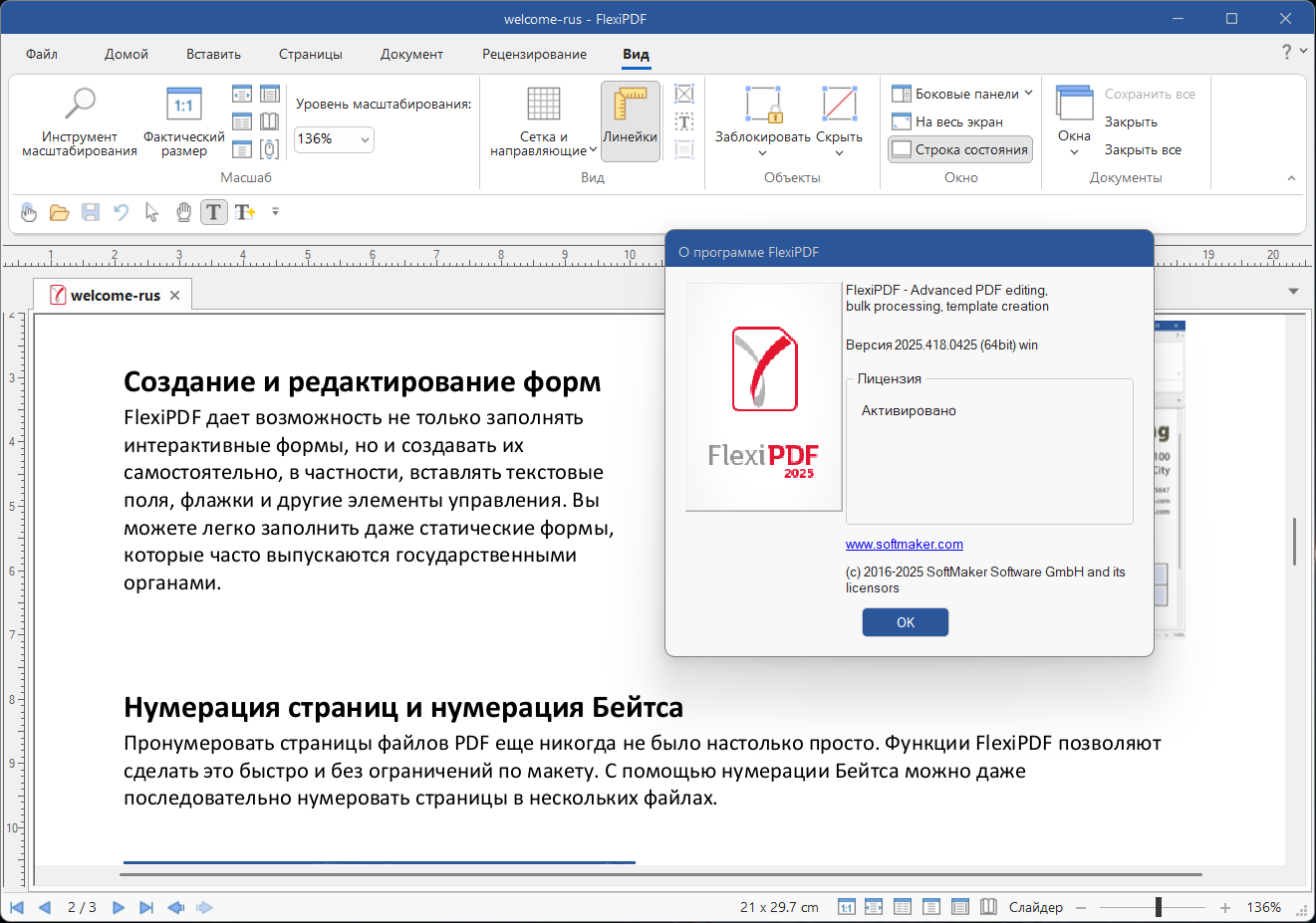The height and width of the screenshot is (923, 1316).
Task: Go to next page using status bar arrow
Action: (119, 907)
